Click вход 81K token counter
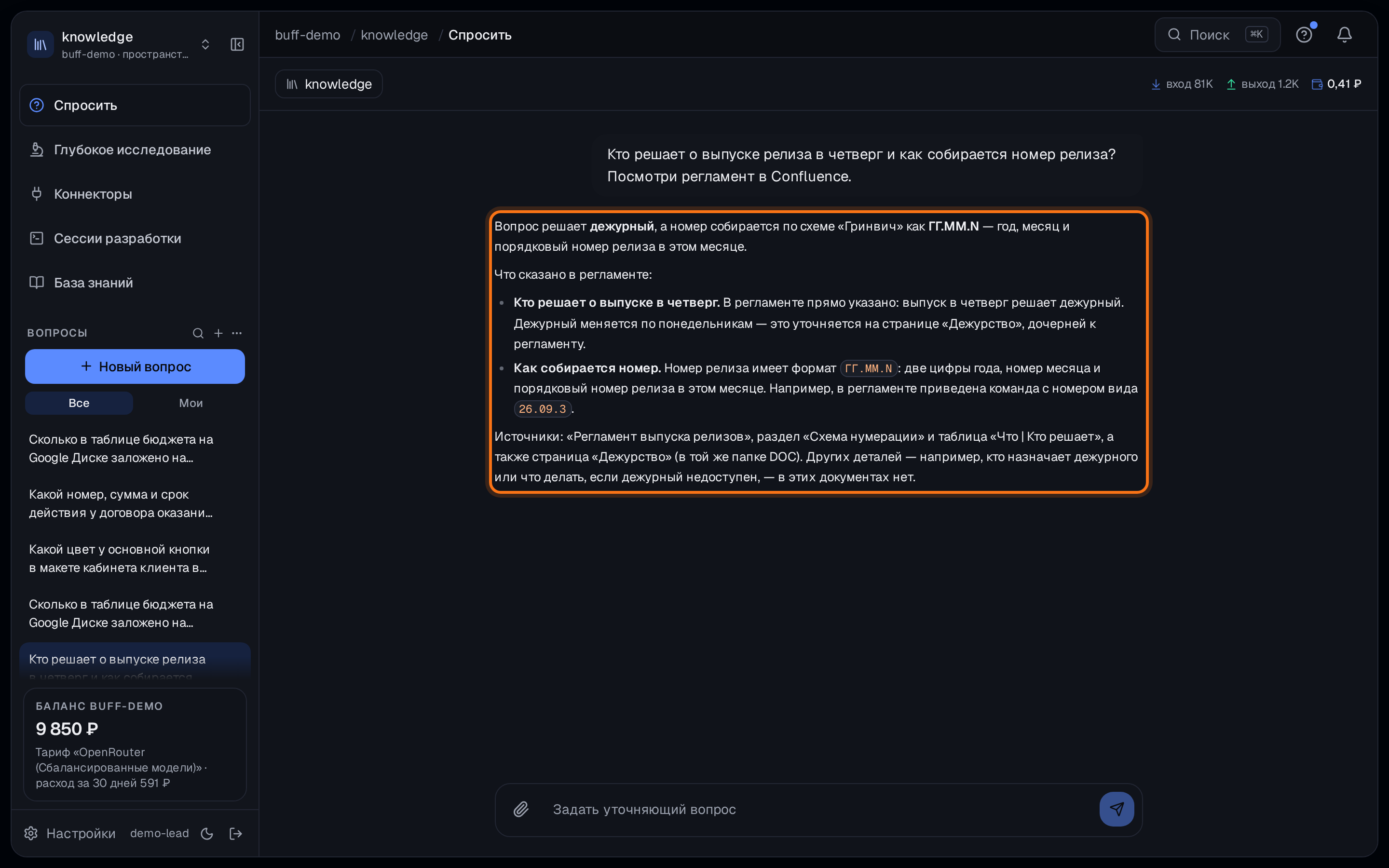The width and height of the screenshot is (1389, 868). pos(1182,84)
